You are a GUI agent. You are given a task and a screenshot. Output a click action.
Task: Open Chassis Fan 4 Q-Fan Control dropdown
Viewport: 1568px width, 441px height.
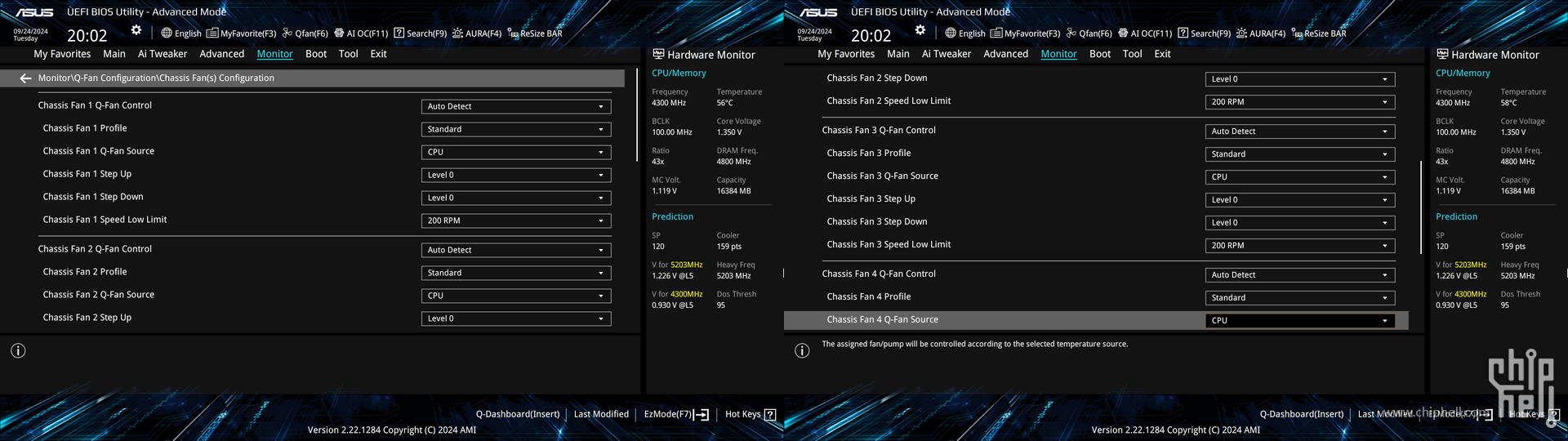1300,275
